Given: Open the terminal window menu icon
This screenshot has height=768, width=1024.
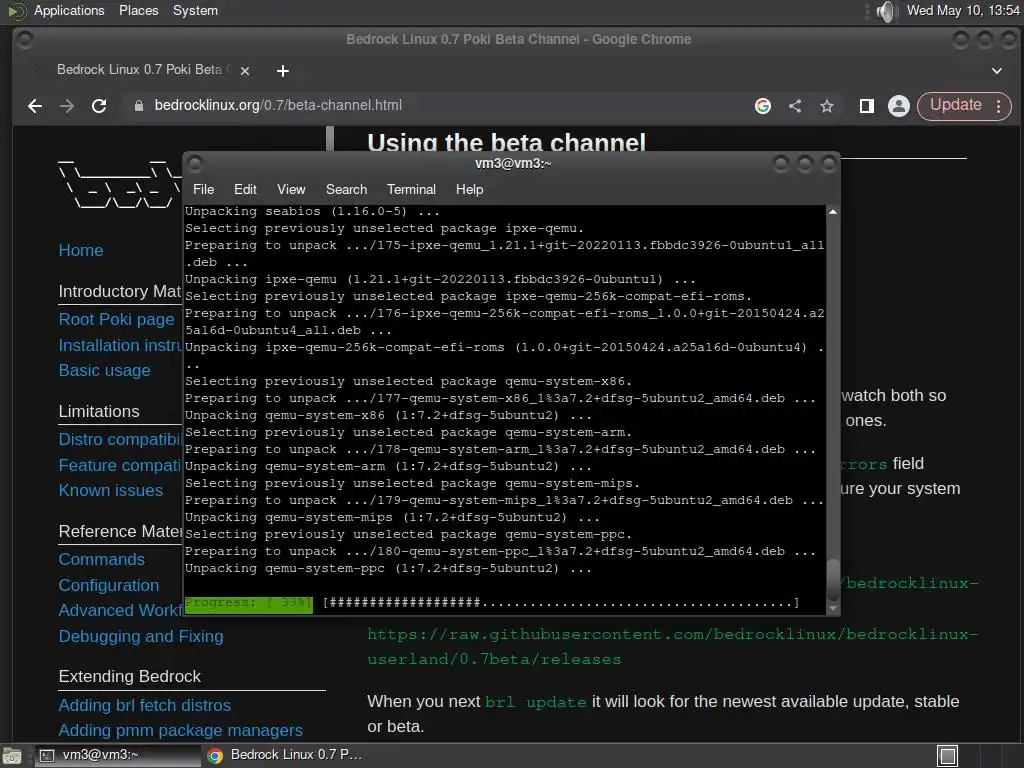Looking at the screenshot, I should point(195,163).
